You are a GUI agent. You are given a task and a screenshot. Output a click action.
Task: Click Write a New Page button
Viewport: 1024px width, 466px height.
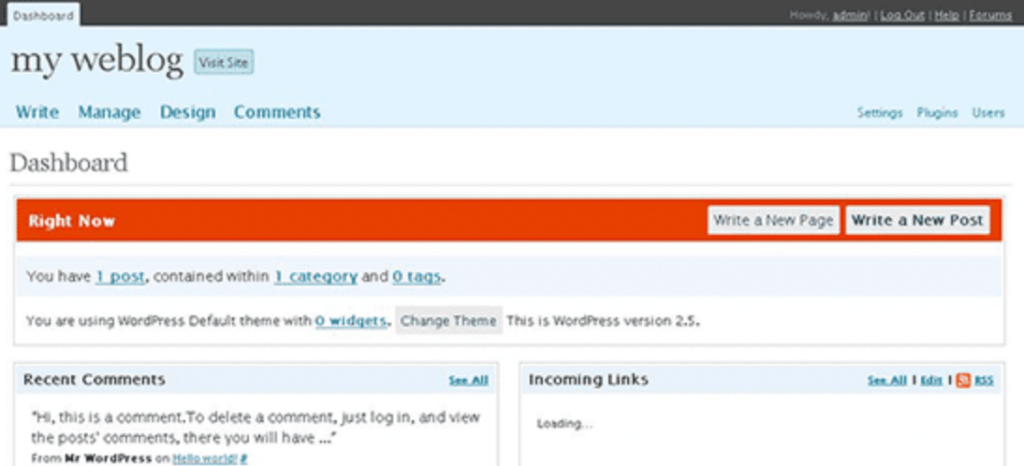[773, 221]
